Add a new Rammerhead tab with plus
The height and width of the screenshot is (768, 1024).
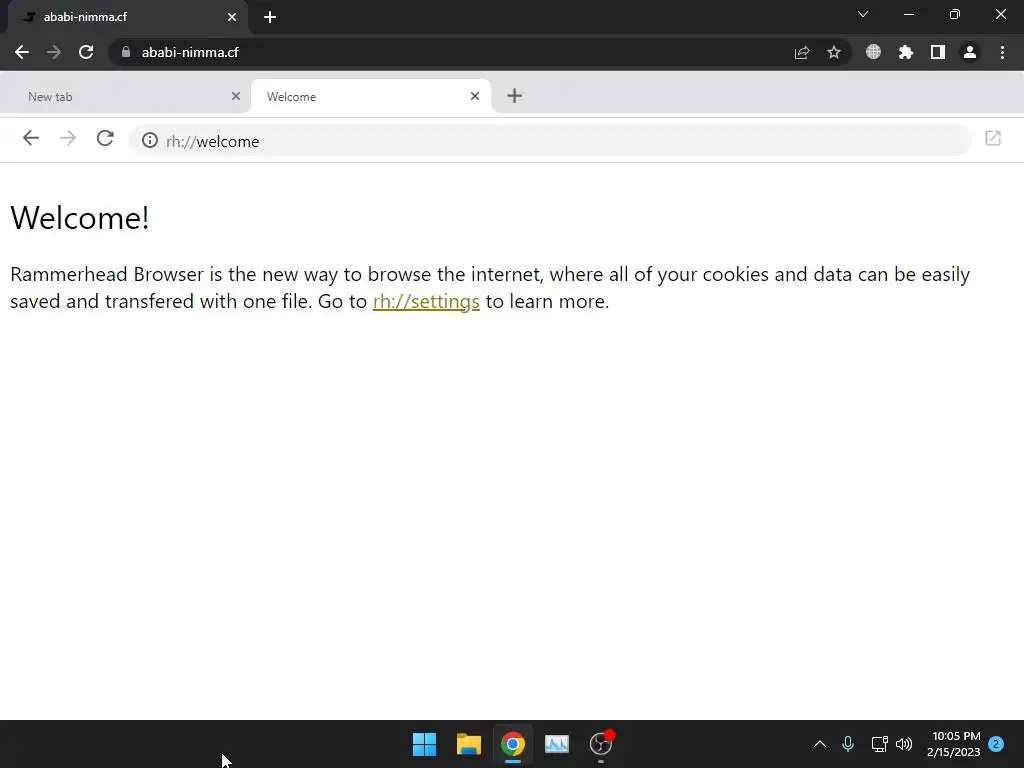pyautogui.click(x=515, y=96)
